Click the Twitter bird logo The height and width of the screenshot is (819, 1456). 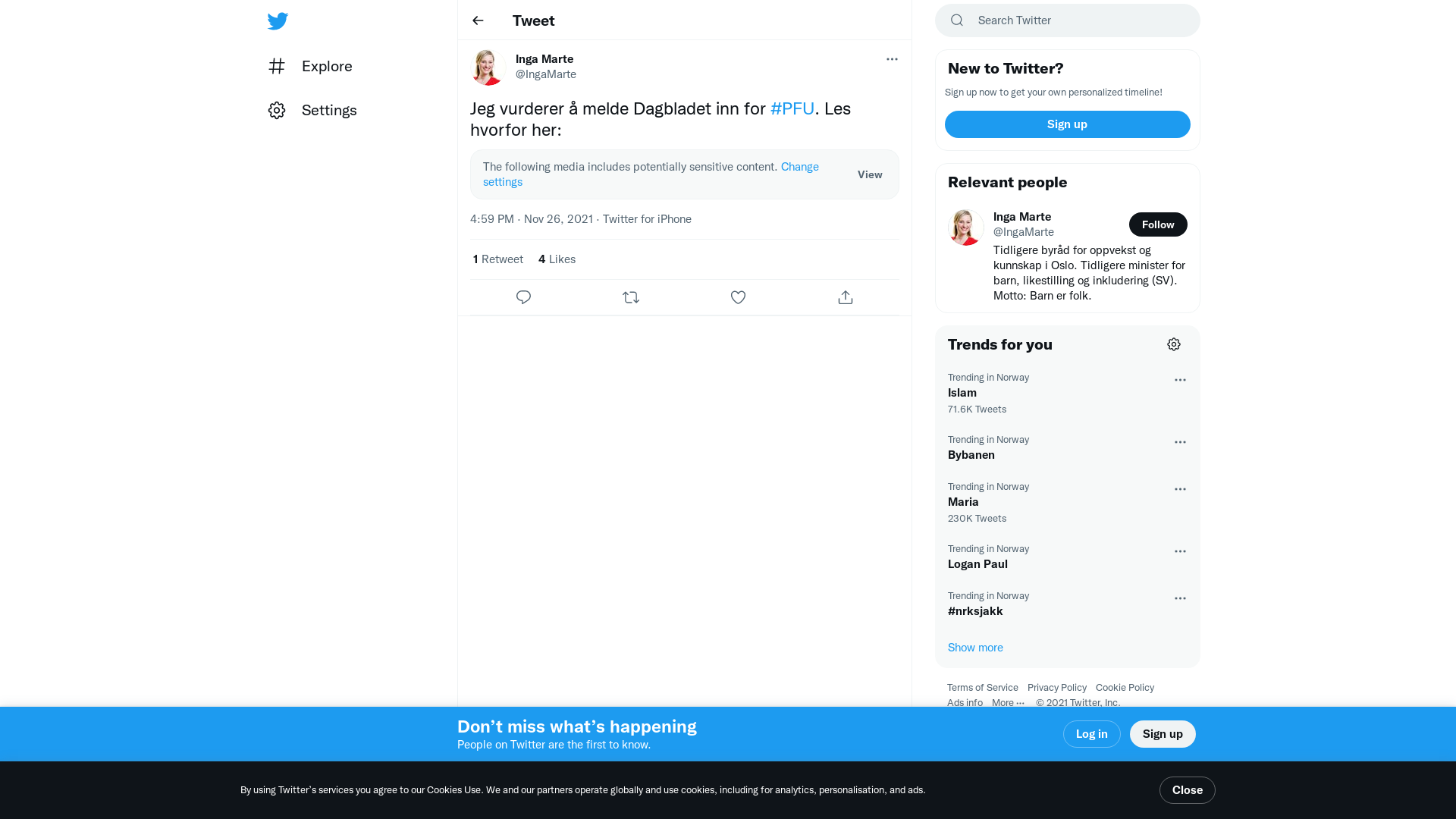point(278,21)
